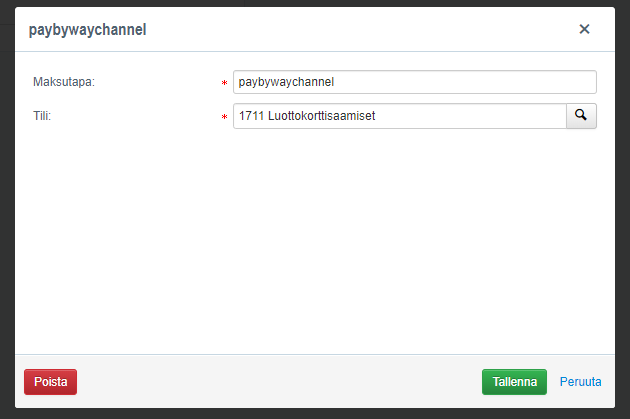Click the gray footer bar between buttons
Screen dimensions: 630x419
pos(279,382)
